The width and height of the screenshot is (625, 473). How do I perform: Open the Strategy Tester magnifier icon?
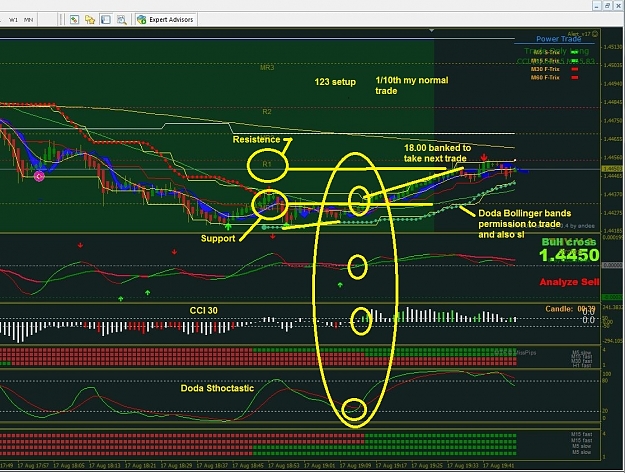pos(122,20)
